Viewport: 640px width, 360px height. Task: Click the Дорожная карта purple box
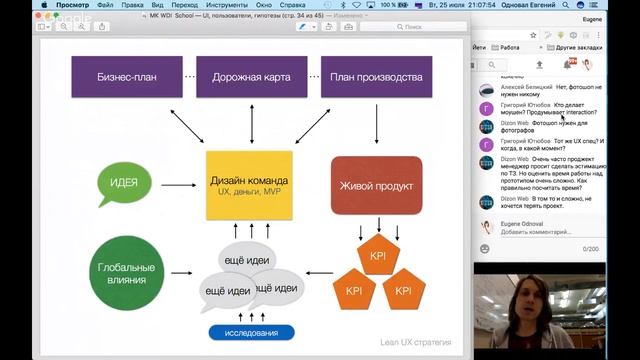pos(252,77)
